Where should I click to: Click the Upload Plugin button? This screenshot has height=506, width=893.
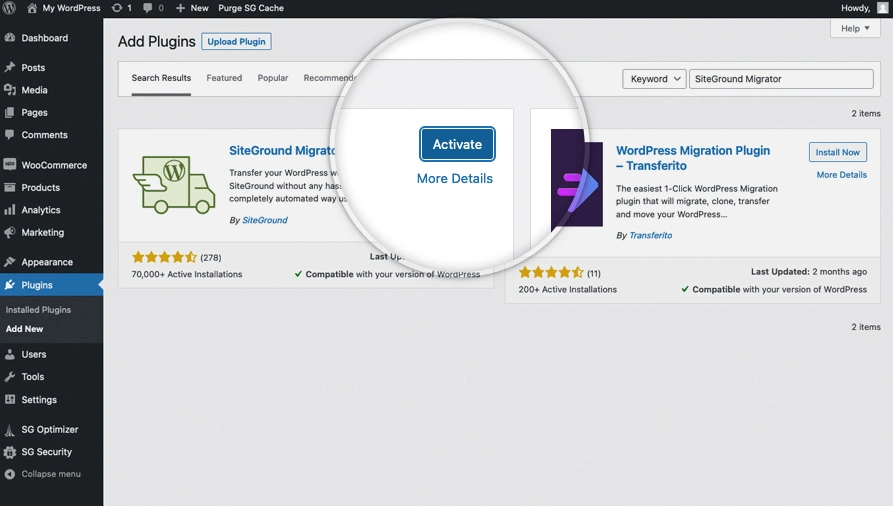236,41
